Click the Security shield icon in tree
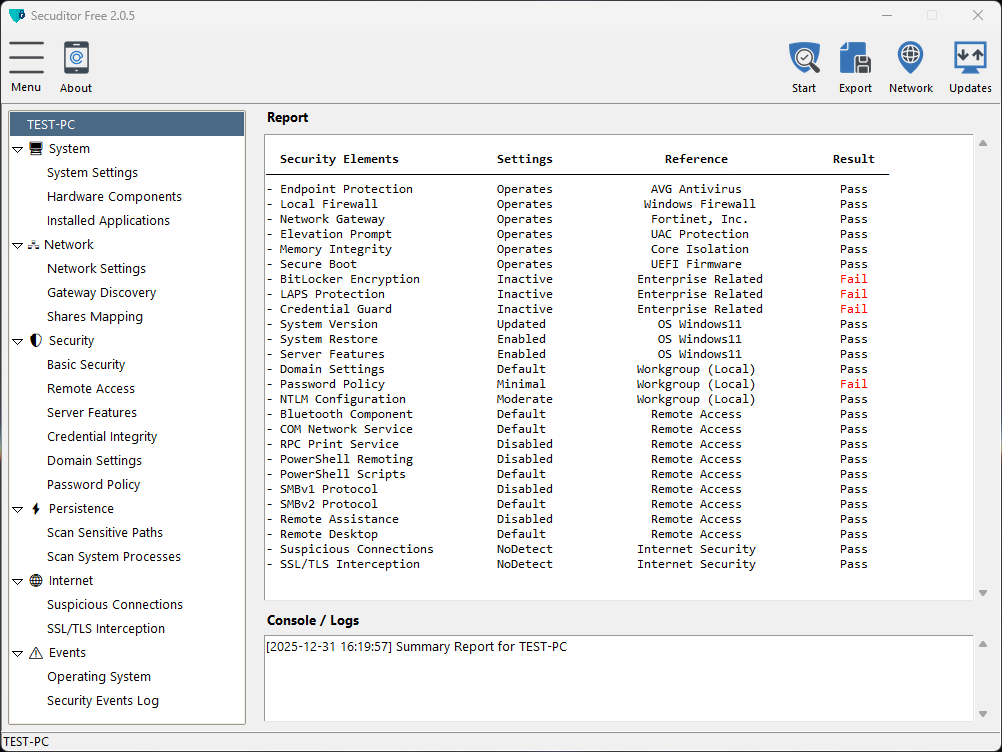This screenshot has width=1002, height=752. tap(36, 341)
